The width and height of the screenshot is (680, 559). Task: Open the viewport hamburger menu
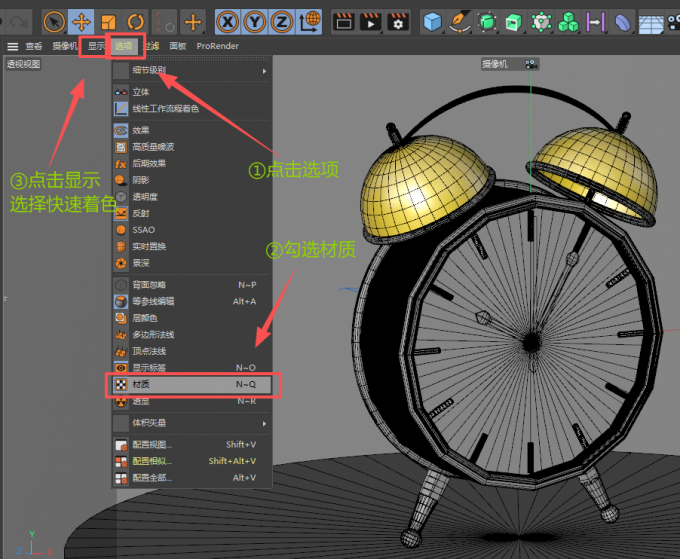[x=12, y=46]
